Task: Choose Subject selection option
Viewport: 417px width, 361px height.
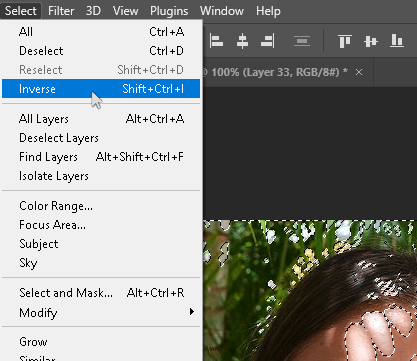Action: (101, 244)
